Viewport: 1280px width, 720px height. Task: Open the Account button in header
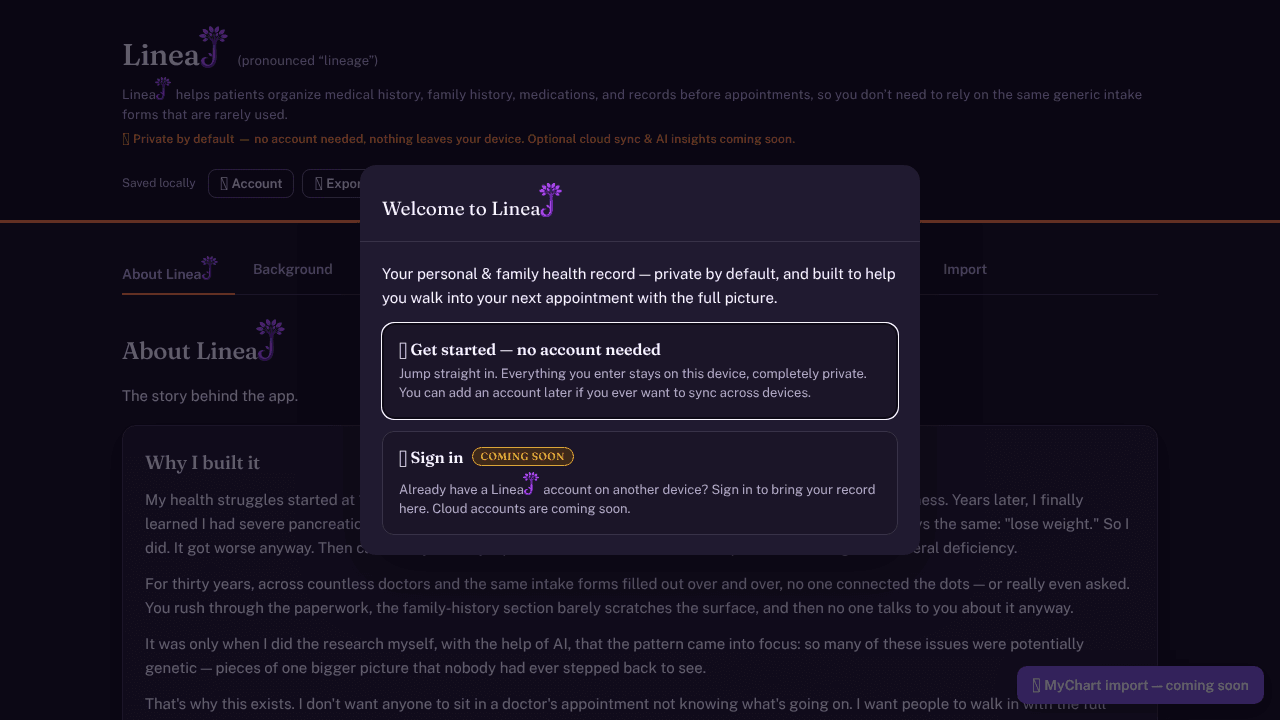pos(251,184)
